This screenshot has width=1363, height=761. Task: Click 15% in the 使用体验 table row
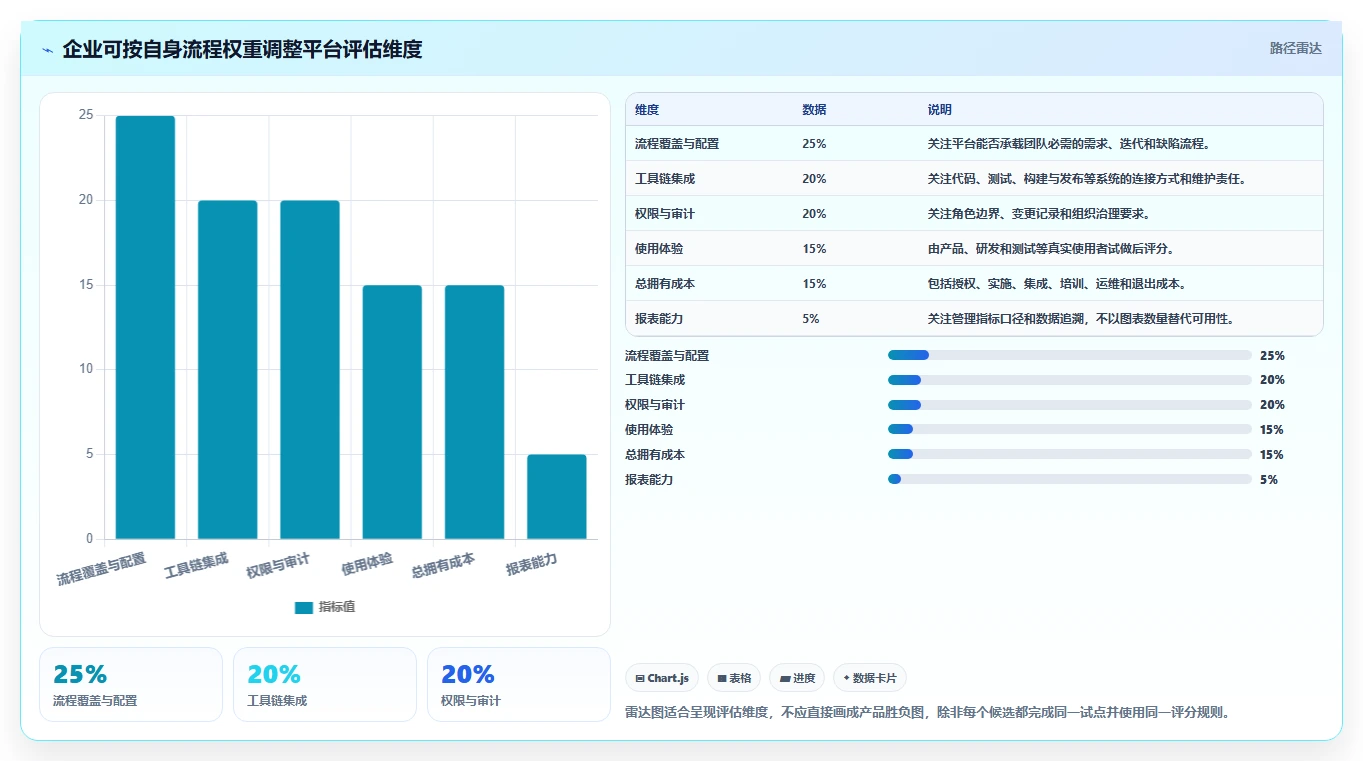pos(814,249)
